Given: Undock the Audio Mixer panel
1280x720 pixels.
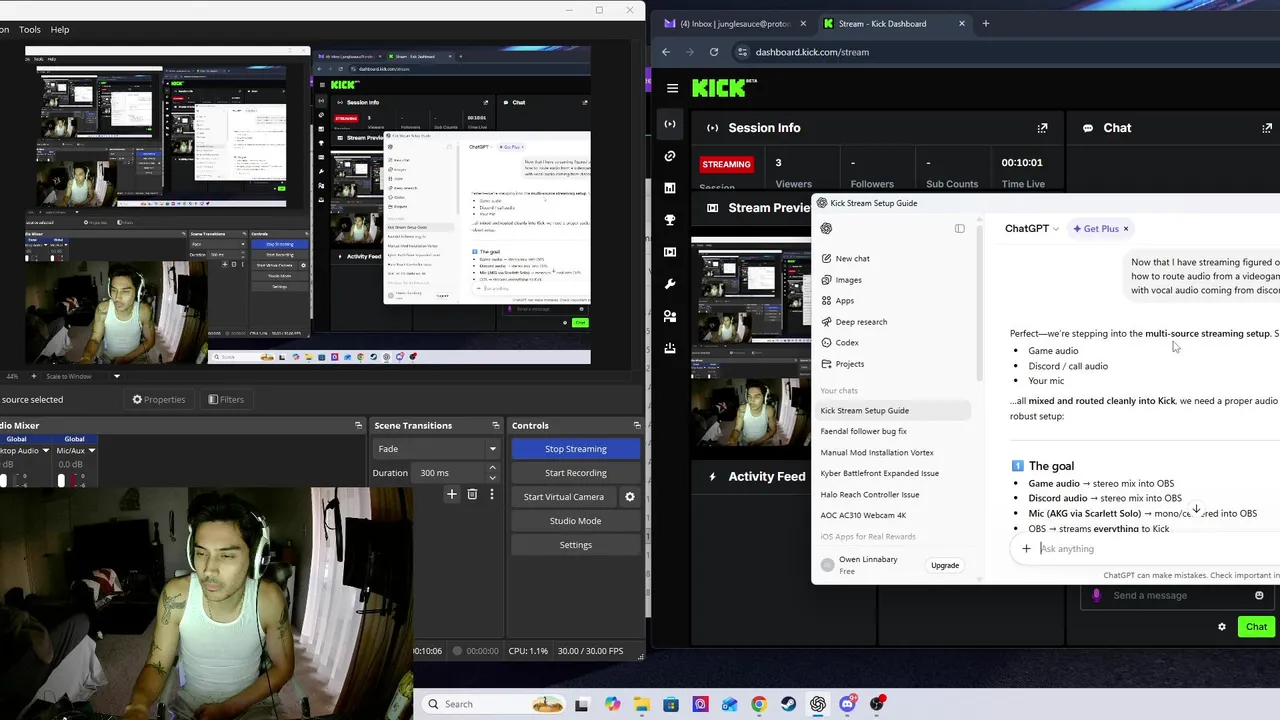Looking at the screenshot, I should click(x=358, y=426).
